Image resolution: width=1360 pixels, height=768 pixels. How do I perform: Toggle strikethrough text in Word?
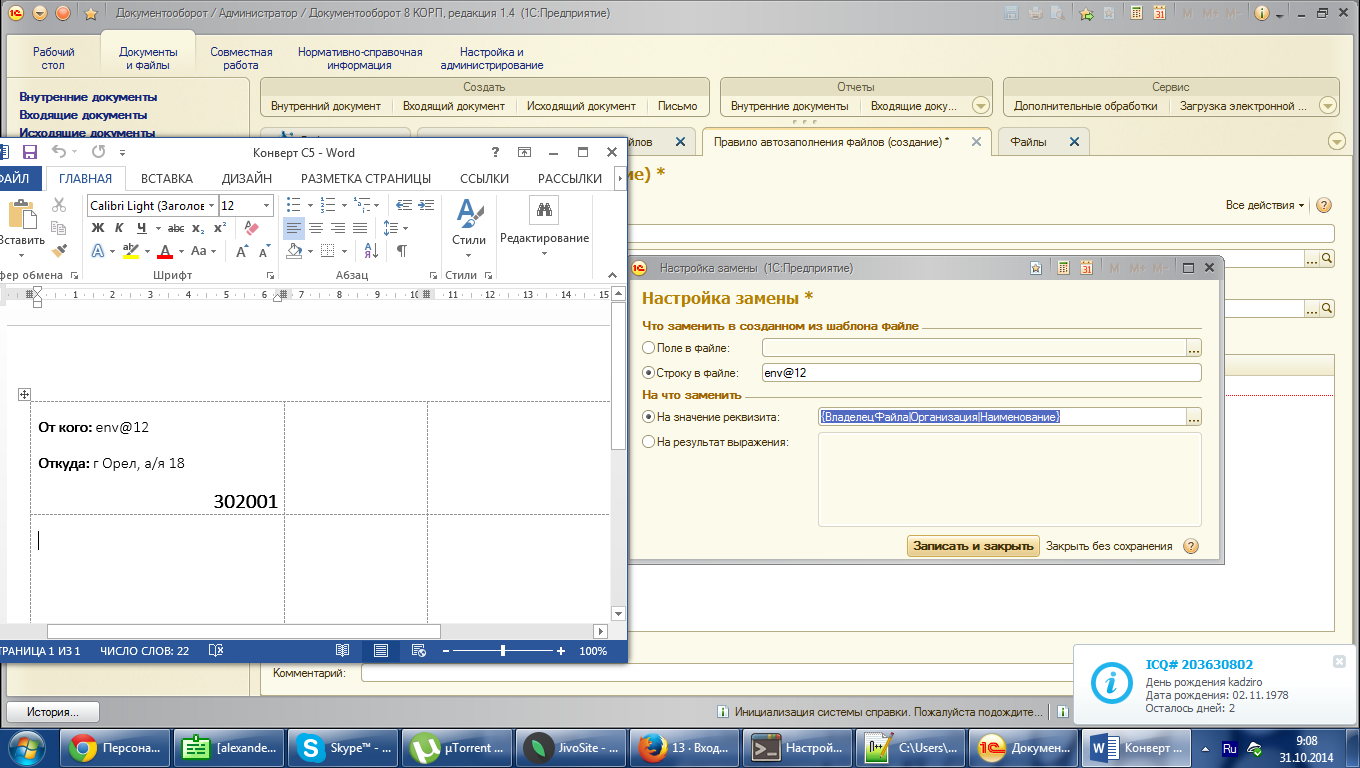(x=176, y=228)
